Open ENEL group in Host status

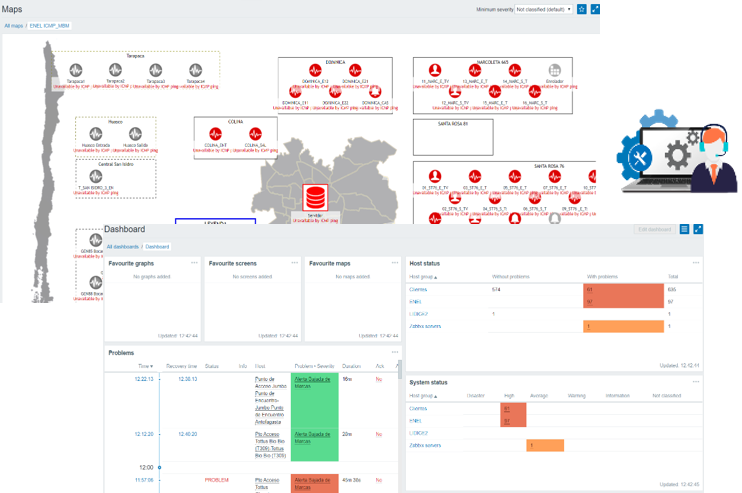415,302
